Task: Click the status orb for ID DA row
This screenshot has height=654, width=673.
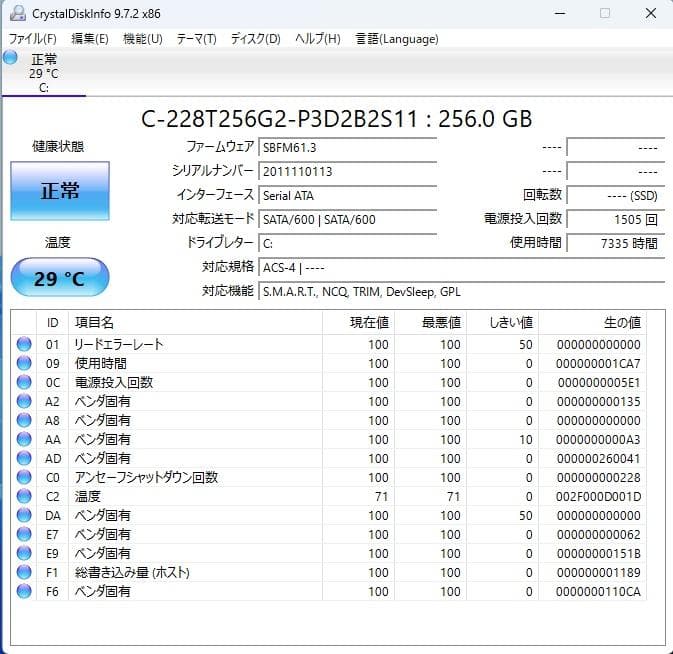Action: (x=24, y=515)
